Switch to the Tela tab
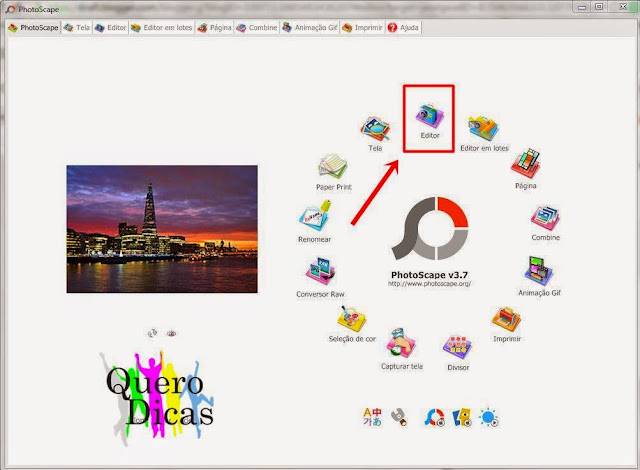This screenshot has width=640, height=470. (77, 28)
